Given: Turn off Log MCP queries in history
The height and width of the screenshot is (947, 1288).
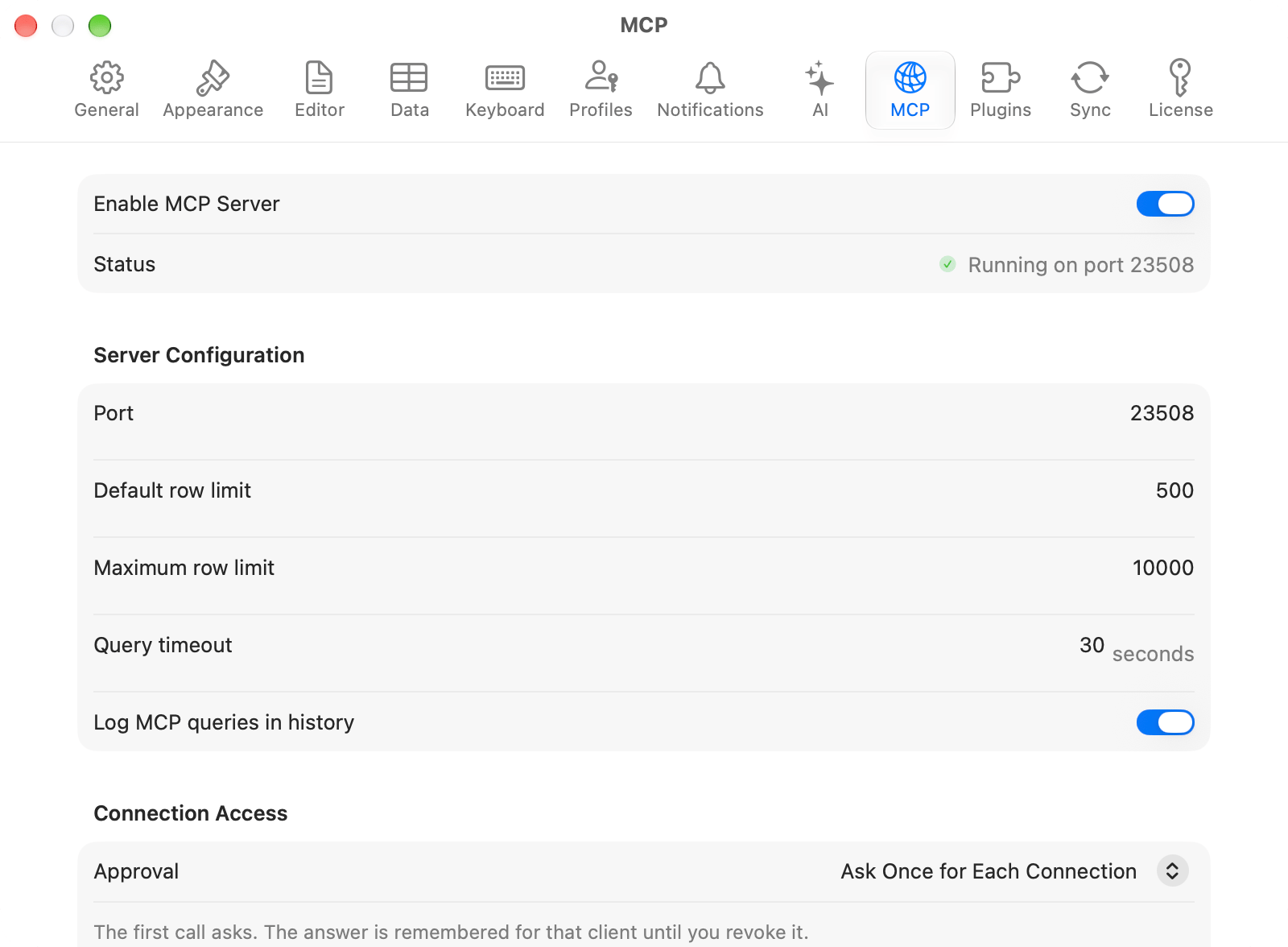Looking at the screenshot, I should (1165, 722).
